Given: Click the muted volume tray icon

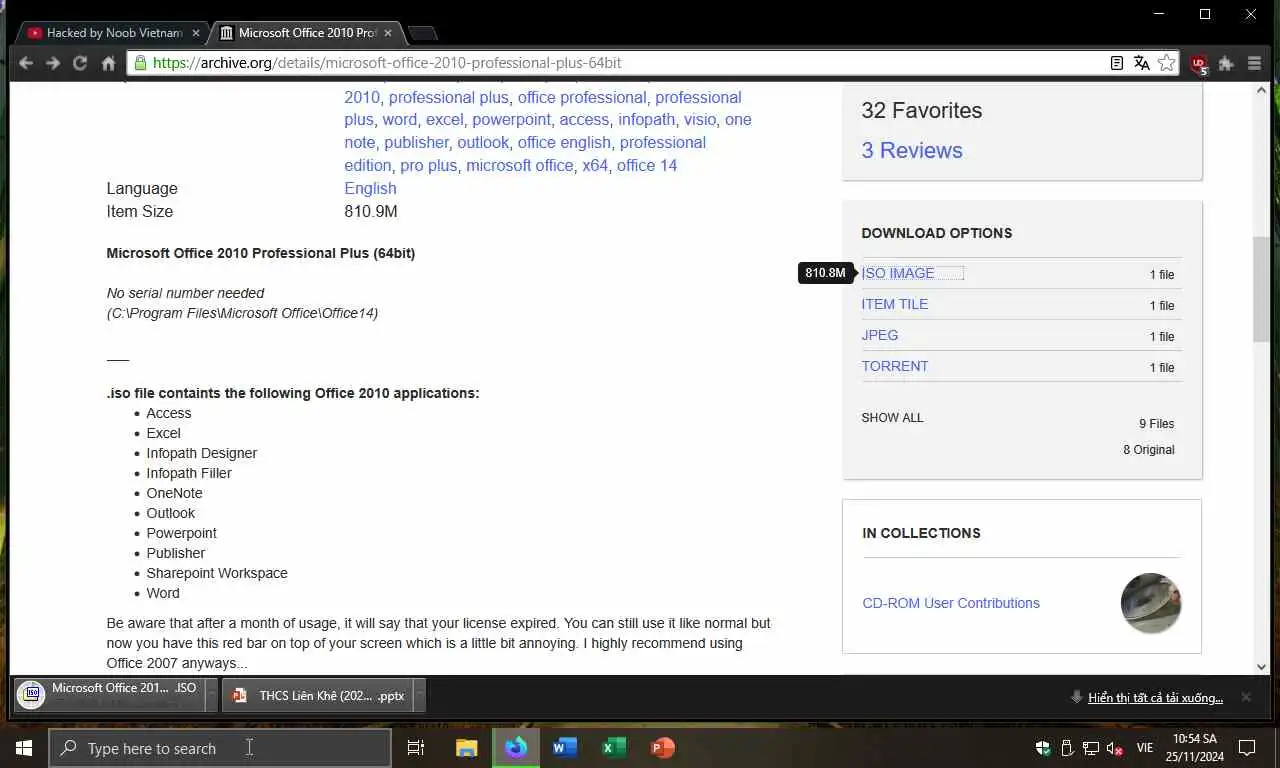Looking at the screenshot, I should [x=1115, y=748].
